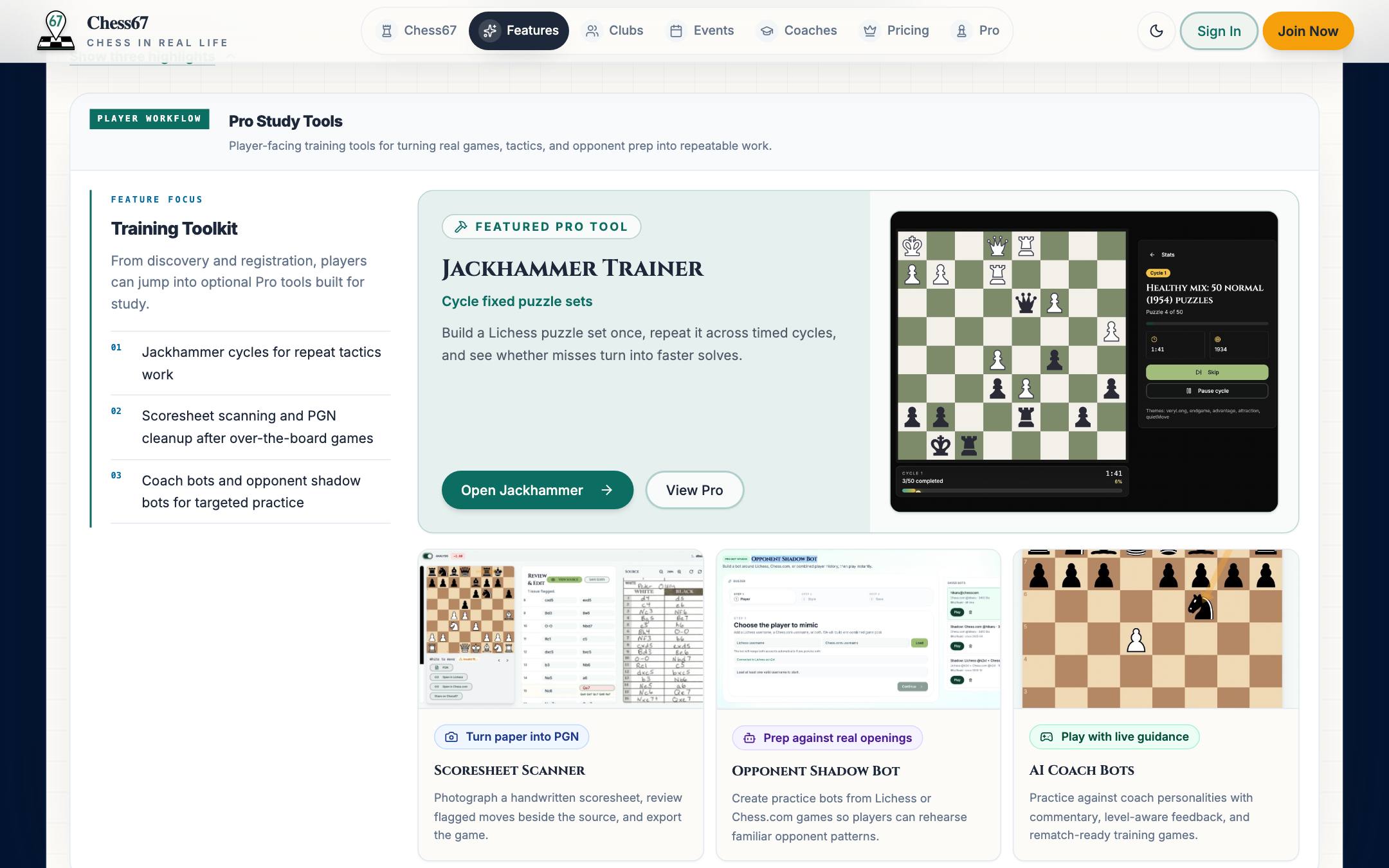Collapse the Show three highlights expander
This screenshot has height=868, width=1389.
tap(152, 57)
